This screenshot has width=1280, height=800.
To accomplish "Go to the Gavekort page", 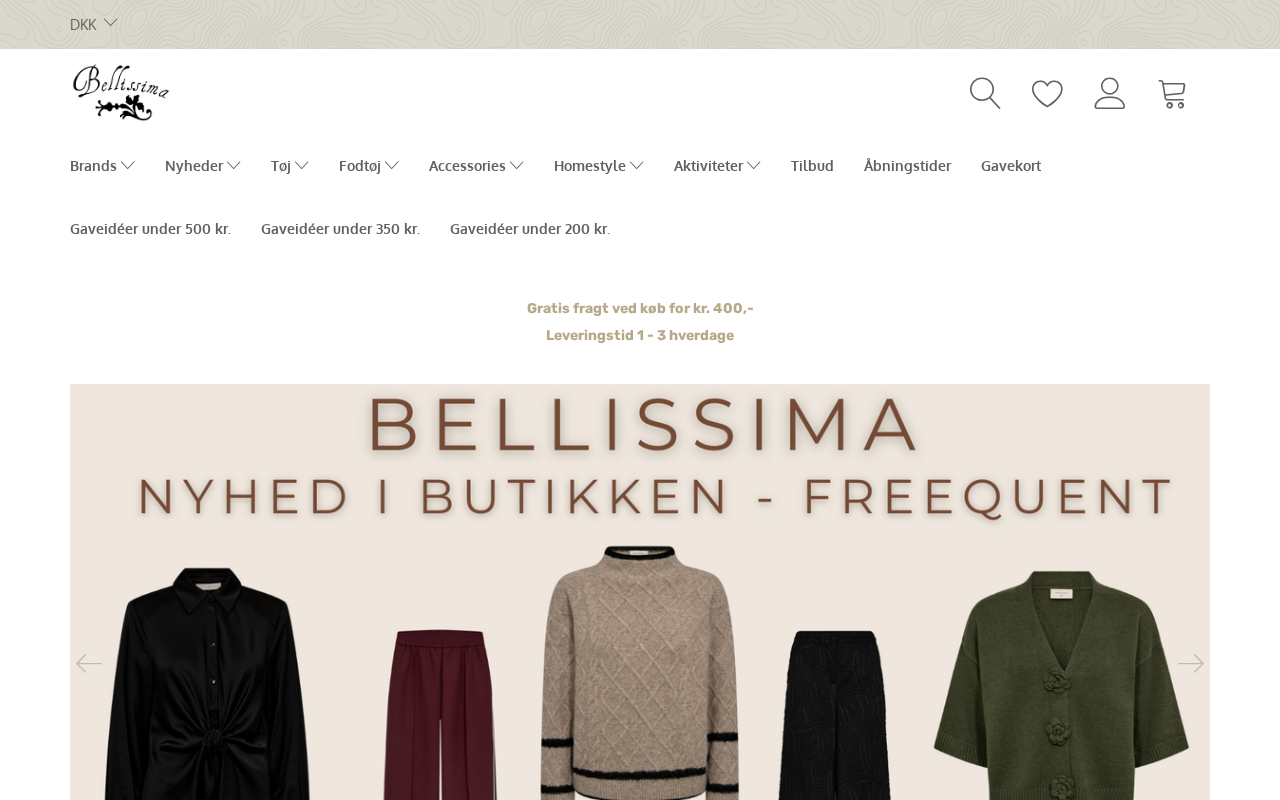I will tap(1011, 166).
